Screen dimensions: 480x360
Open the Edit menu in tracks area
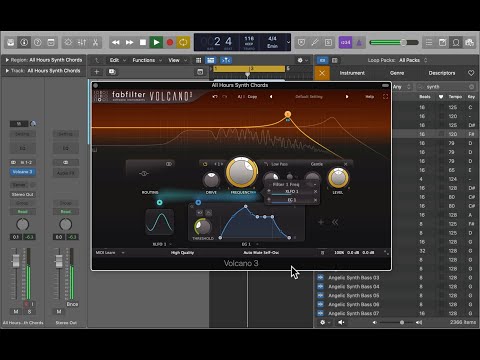pyautogui.click(x=118, y=60)
